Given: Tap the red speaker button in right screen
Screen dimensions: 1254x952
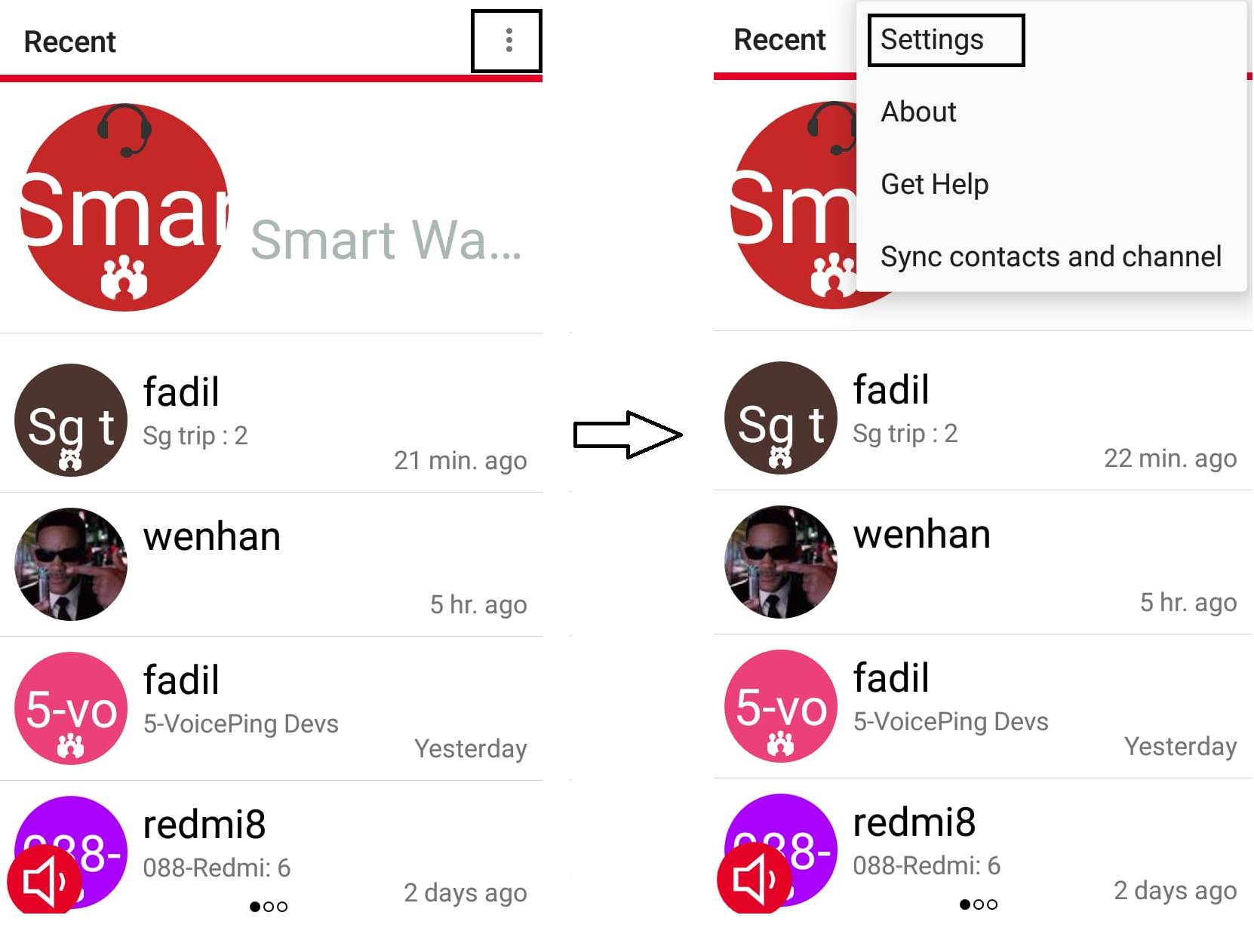Looking at the screenshot, I should pyautogui.click(x=754, y=878).
